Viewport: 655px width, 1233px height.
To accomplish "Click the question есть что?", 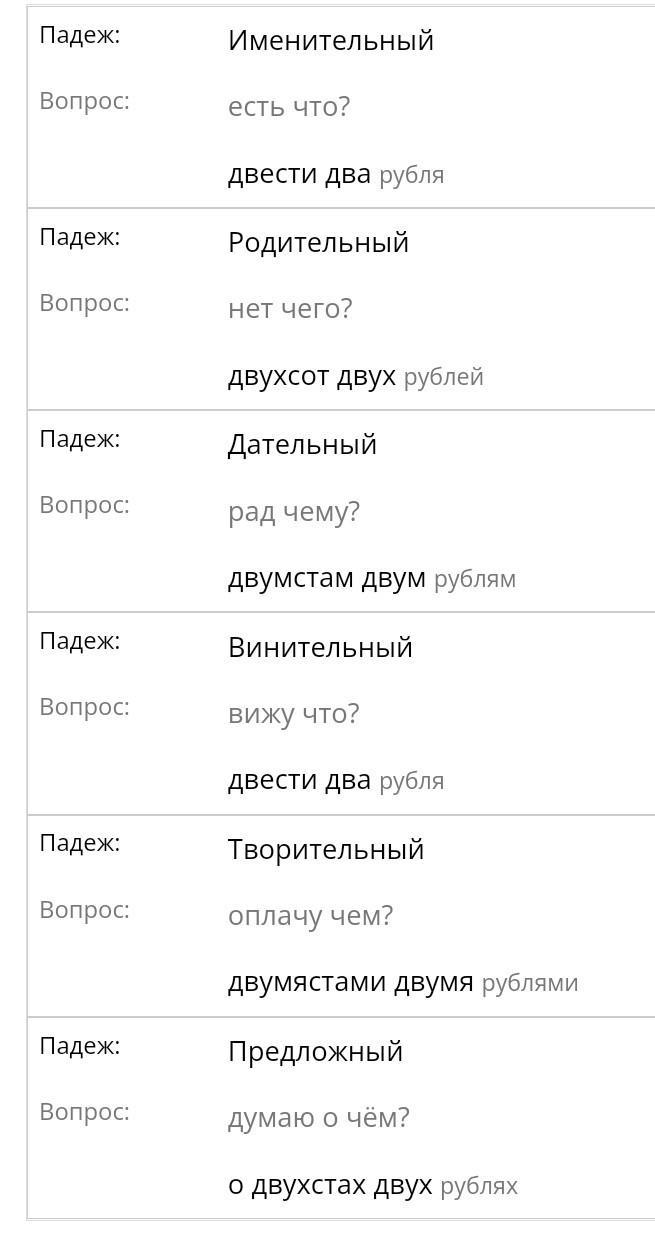I will [x=288, y=107].
